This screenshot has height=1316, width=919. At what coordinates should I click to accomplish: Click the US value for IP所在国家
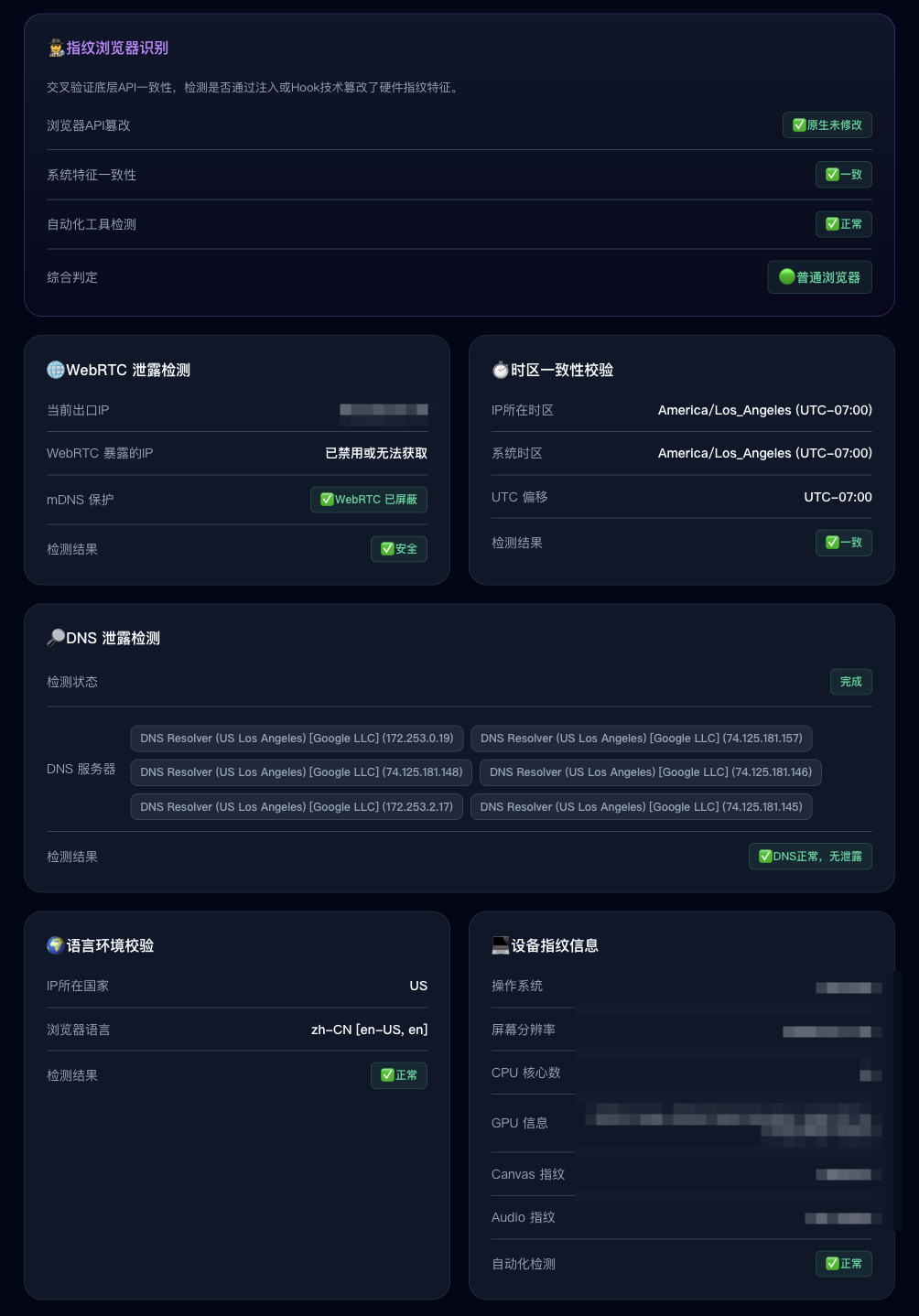pos(418,986)
